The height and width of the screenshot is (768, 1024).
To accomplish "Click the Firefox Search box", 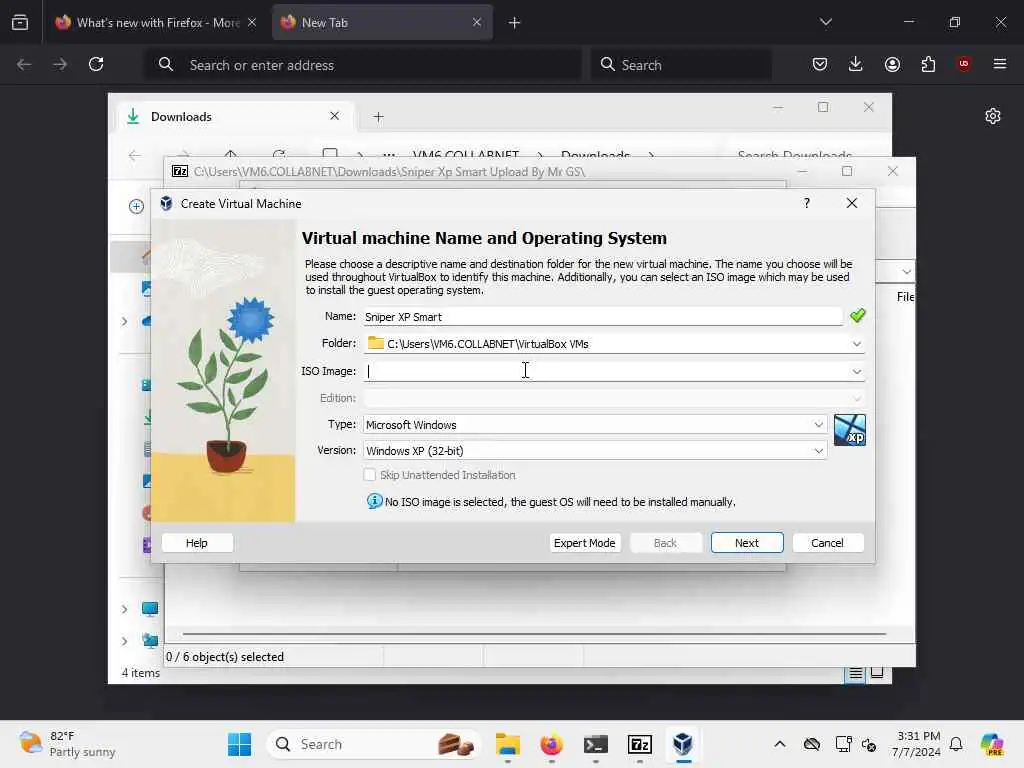I will pyautogui.click(x=681, y=65).
